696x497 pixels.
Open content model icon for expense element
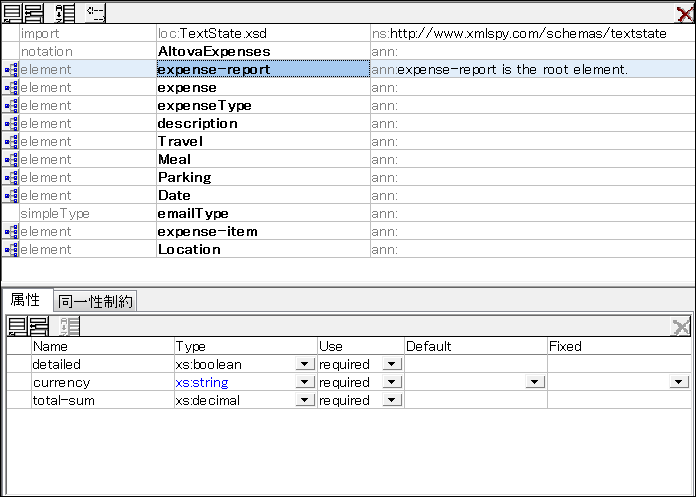[11, 88]
